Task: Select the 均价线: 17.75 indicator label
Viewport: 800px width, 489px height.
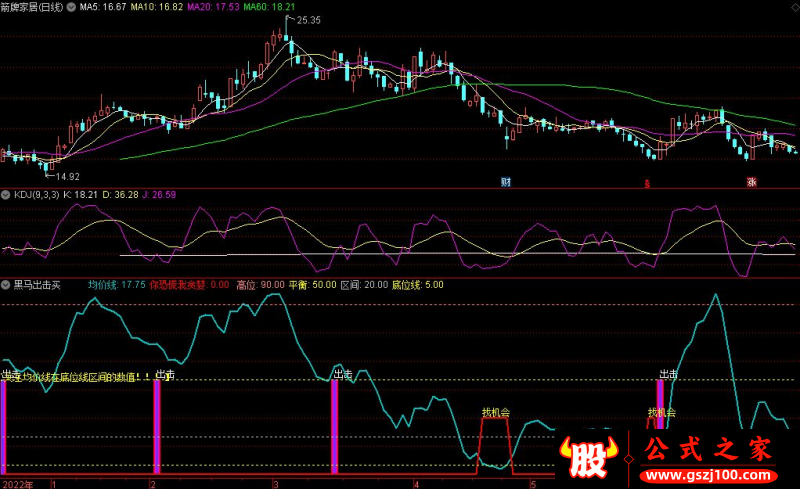Action: point(117,285)
